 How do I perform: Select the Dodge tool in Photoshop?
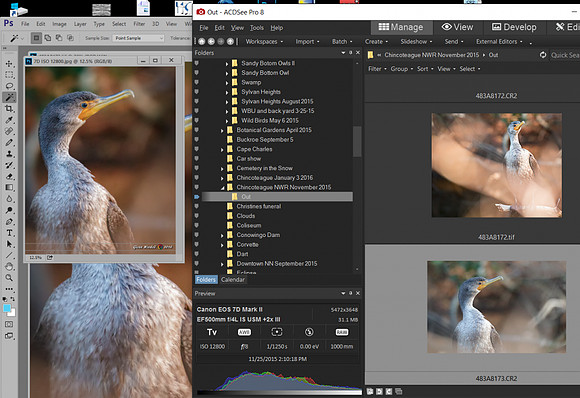[x=9, y=210]
